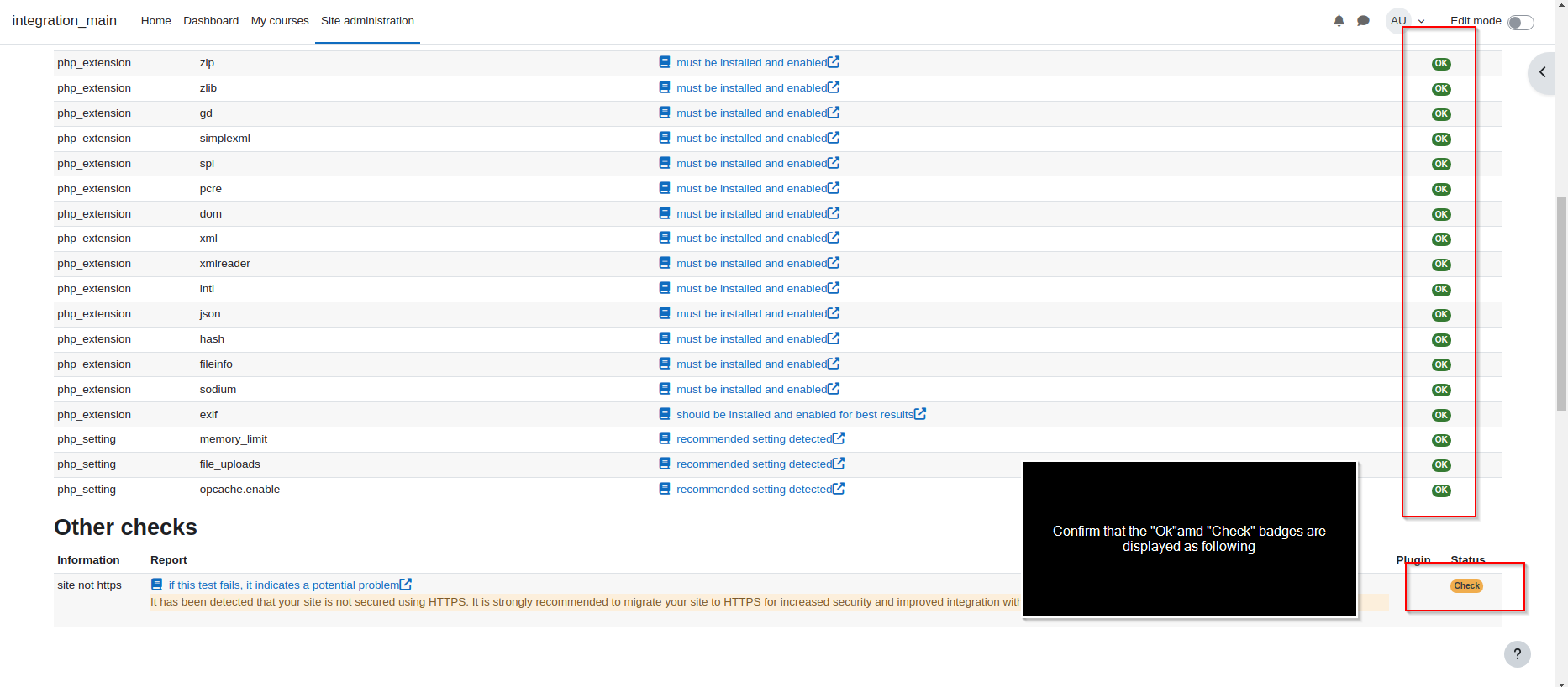Click external link icon in memory_limit row

point(839,438)
